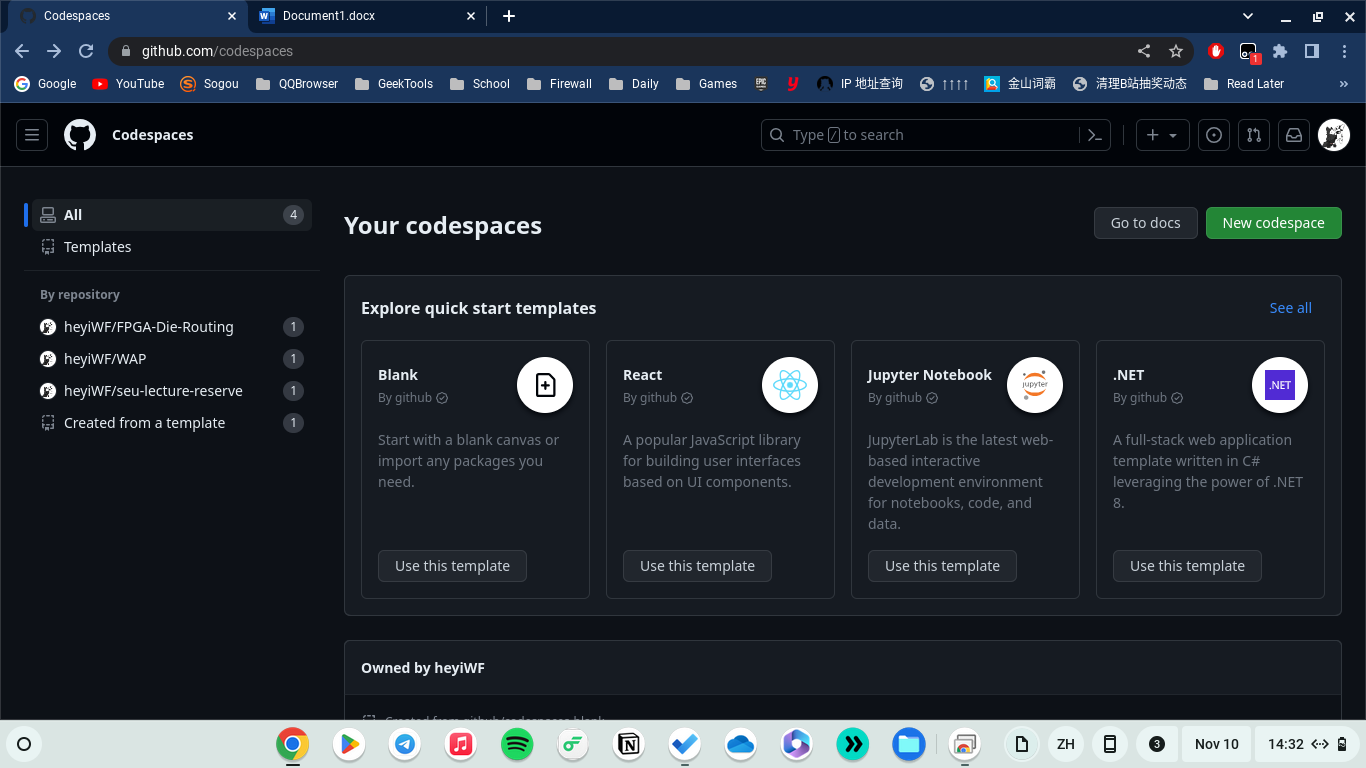Open the GitHub command palette icon
The image size is (1366, 768).
coord(1095,135)
